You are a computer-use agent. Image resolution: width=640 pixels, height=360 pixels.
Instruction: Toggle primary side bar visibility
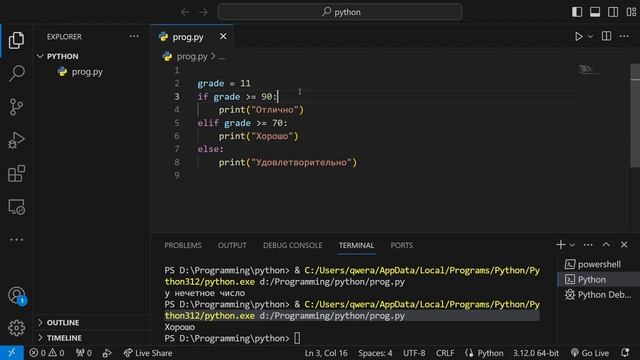click(577, 12)
